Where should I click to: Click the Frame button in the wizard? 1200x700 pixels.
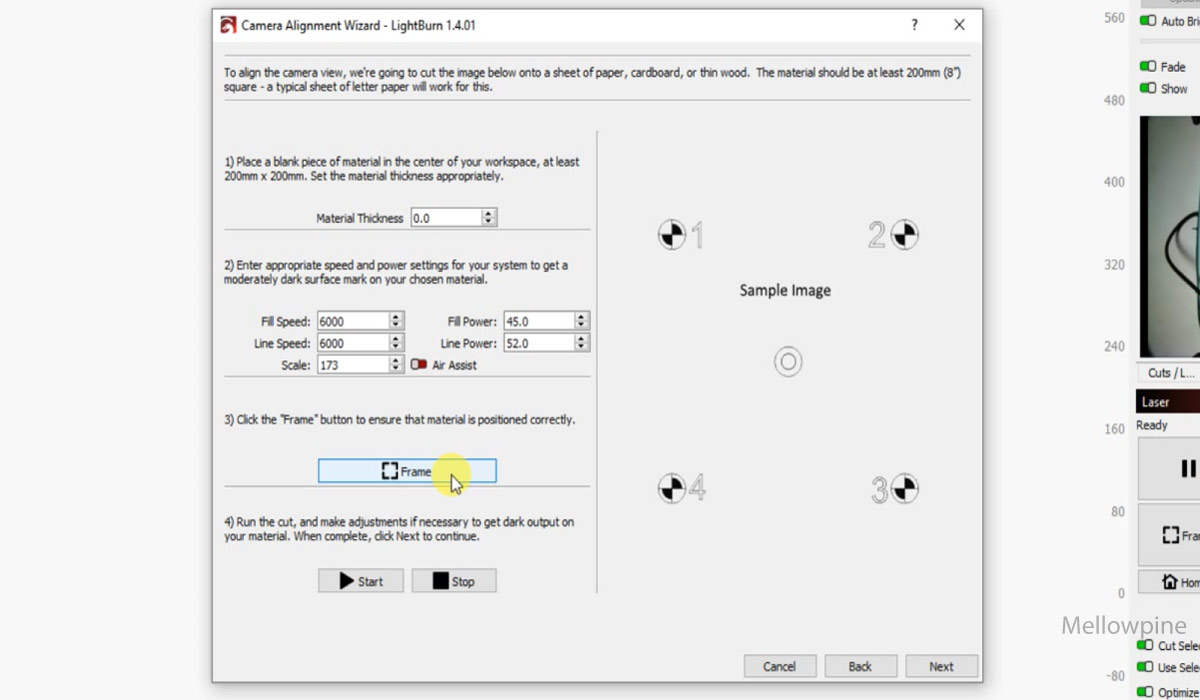[x=407, y=471]
